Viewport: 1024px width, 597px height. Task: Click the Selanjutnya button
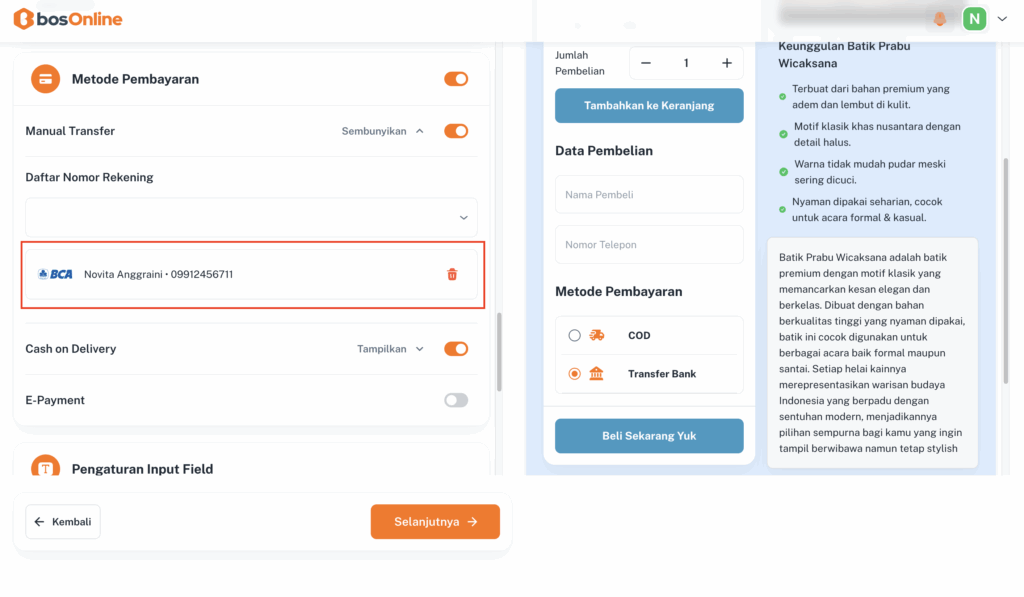[435, 521]
